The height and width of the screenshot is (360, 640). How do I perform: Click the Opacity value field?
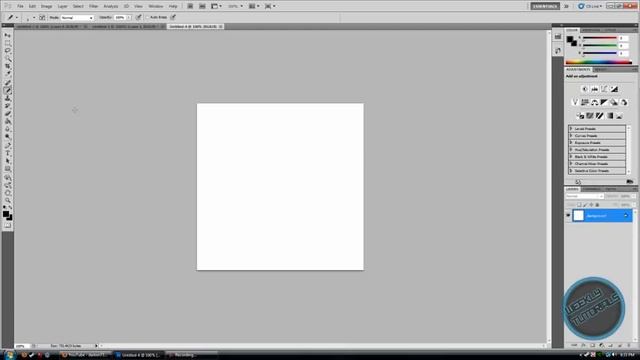[x=120, y=18]
